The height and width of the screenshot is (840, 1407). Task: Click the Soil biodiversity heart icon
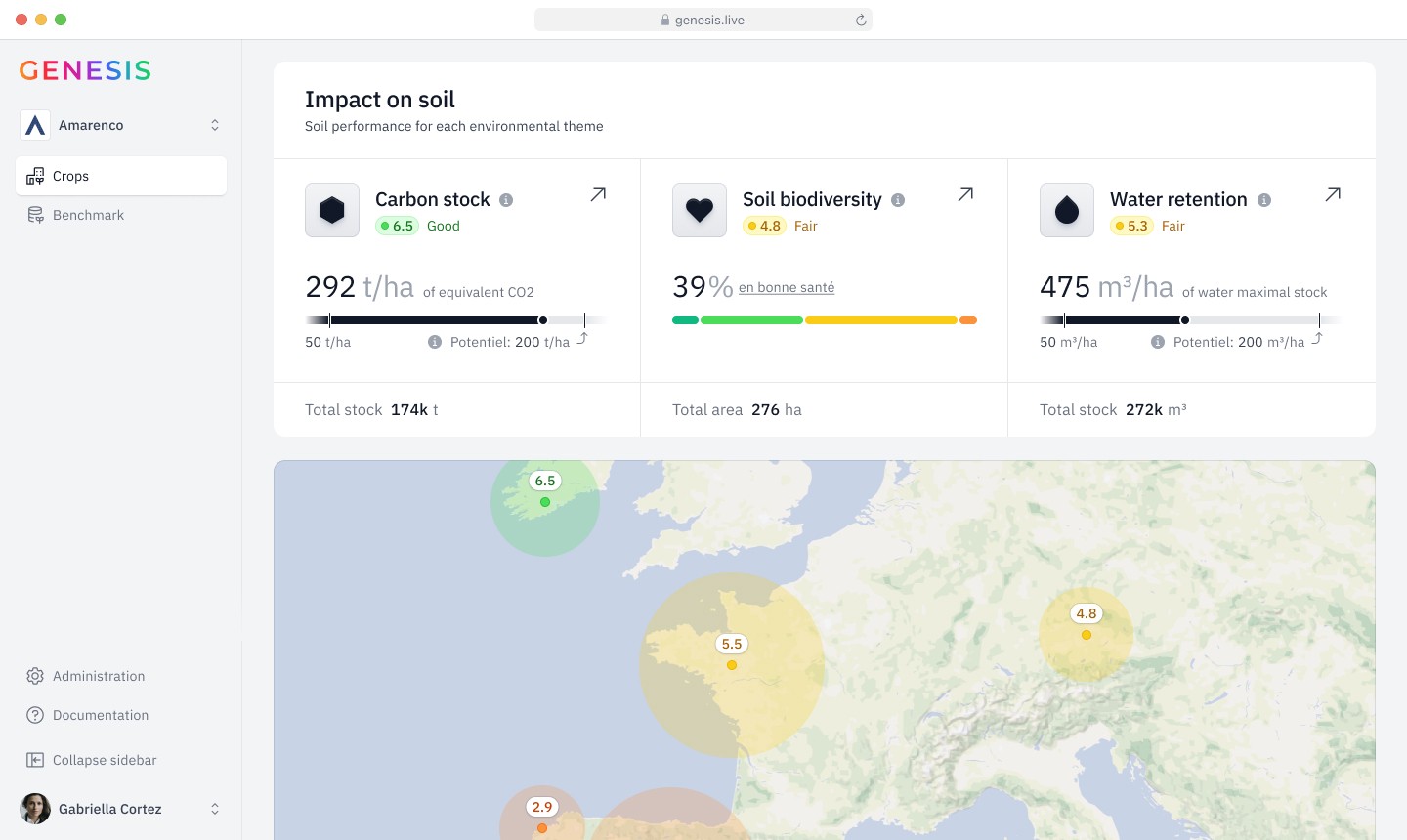700,210
